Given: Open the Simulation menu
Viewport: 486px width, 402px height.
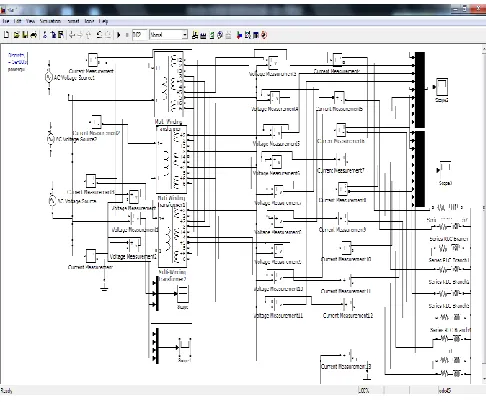Looking at the screenshot, I should point(50,21).
